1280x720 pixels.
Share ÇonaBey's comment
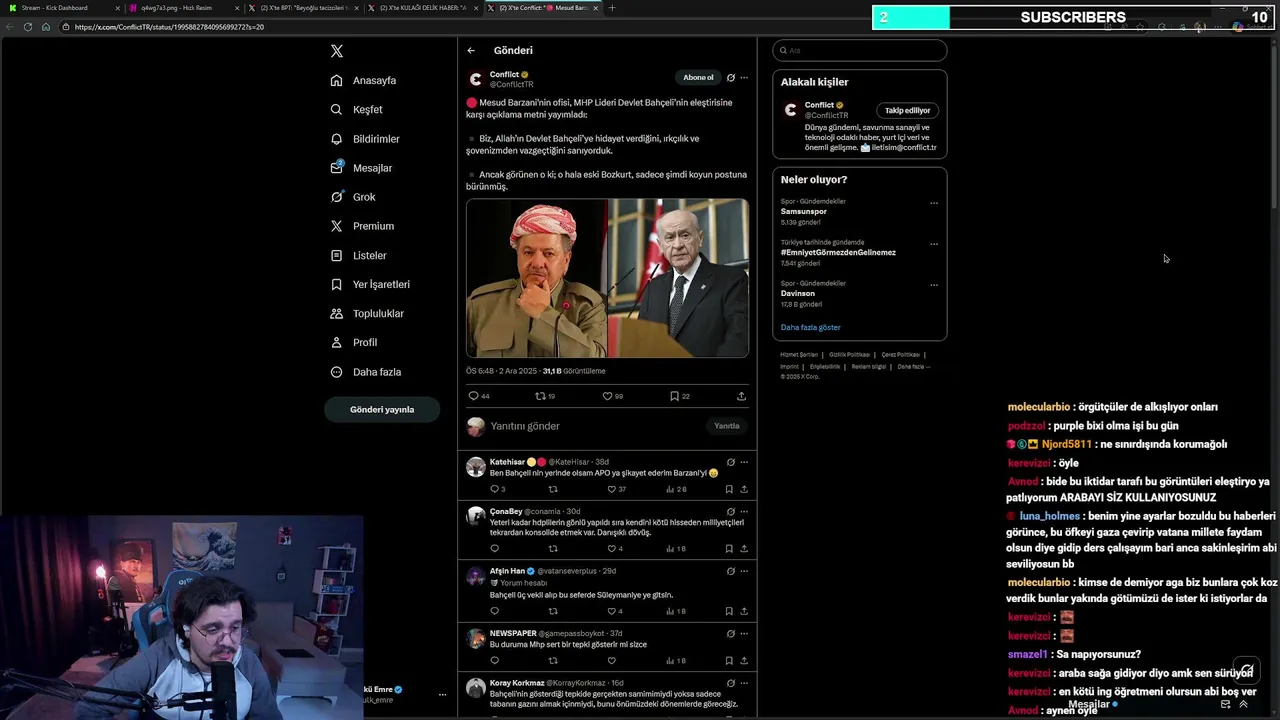pyautogui.click(x=744, y=549)
